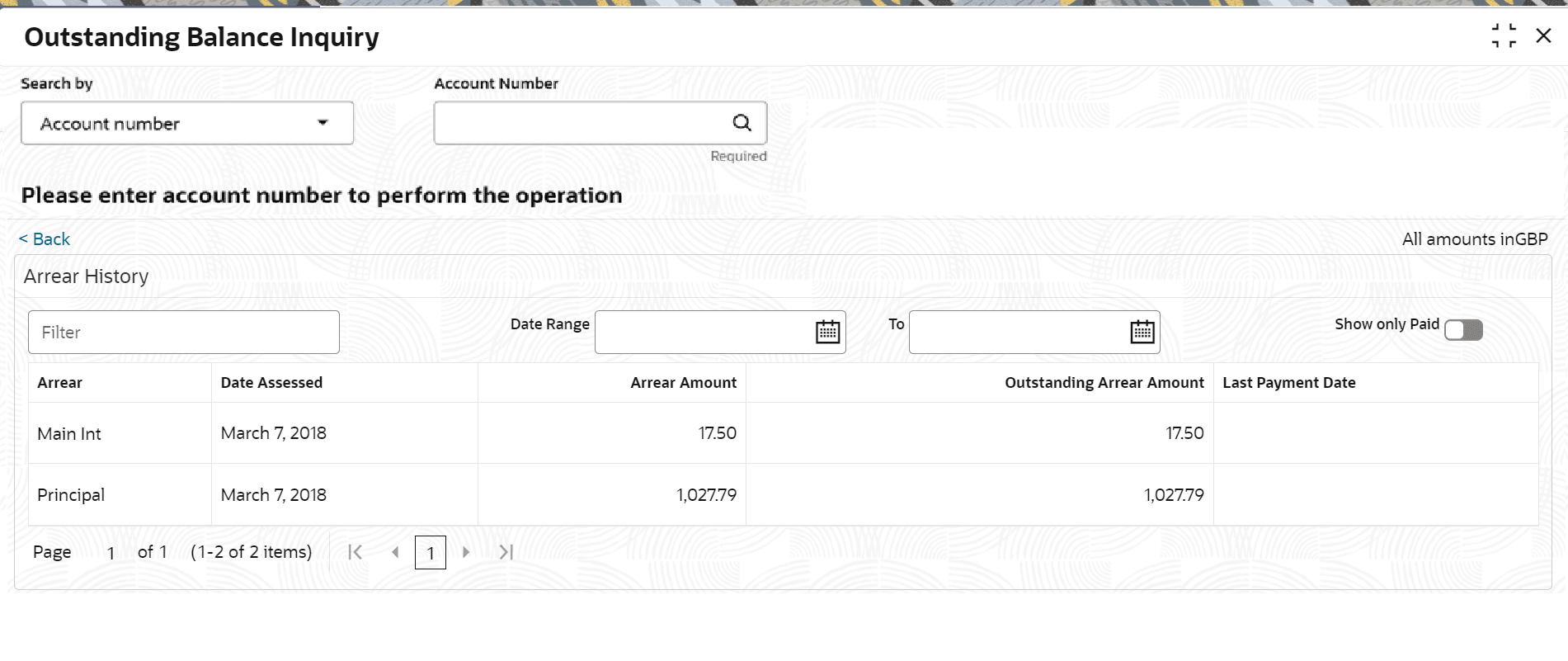Open the Date Range start calendar picker
Screen dimensions: 1568x661
coord(827,332)
